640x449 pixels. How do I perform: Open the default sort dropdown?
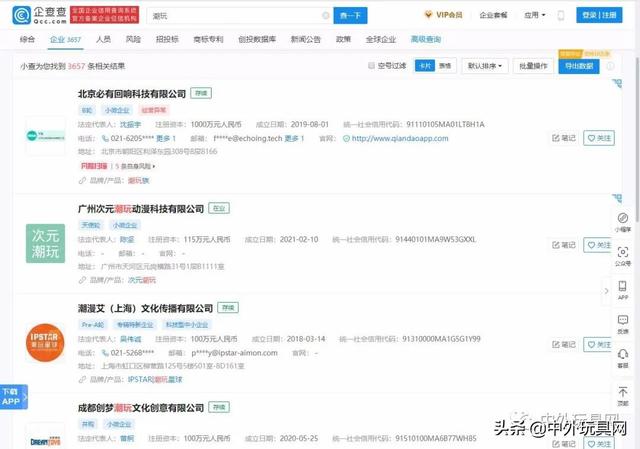(x=484, y=66)
